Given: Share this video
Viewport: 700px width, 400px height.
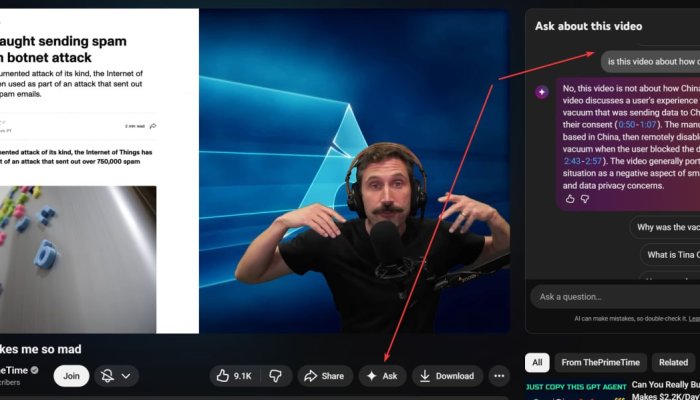Looking at the screenshot, I should point(325,376).
